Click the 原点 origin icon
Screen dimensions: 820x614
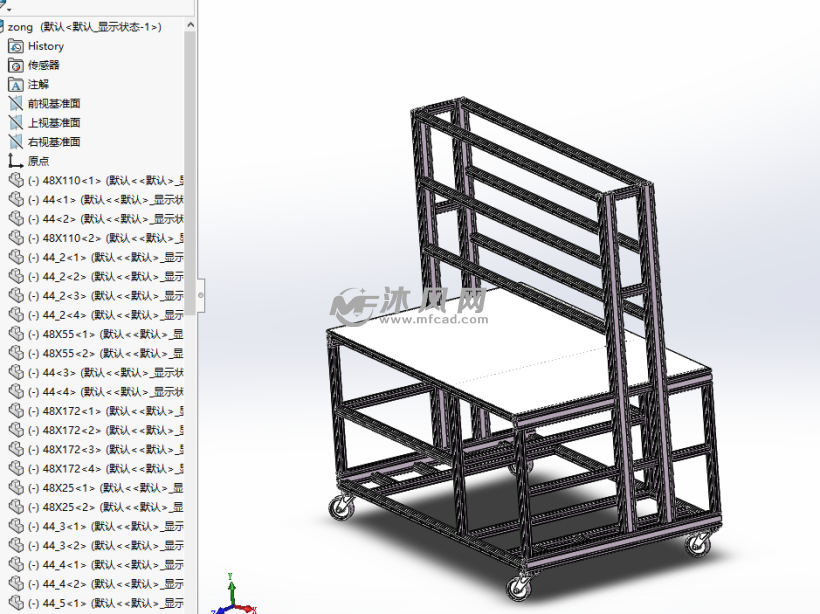15,161
